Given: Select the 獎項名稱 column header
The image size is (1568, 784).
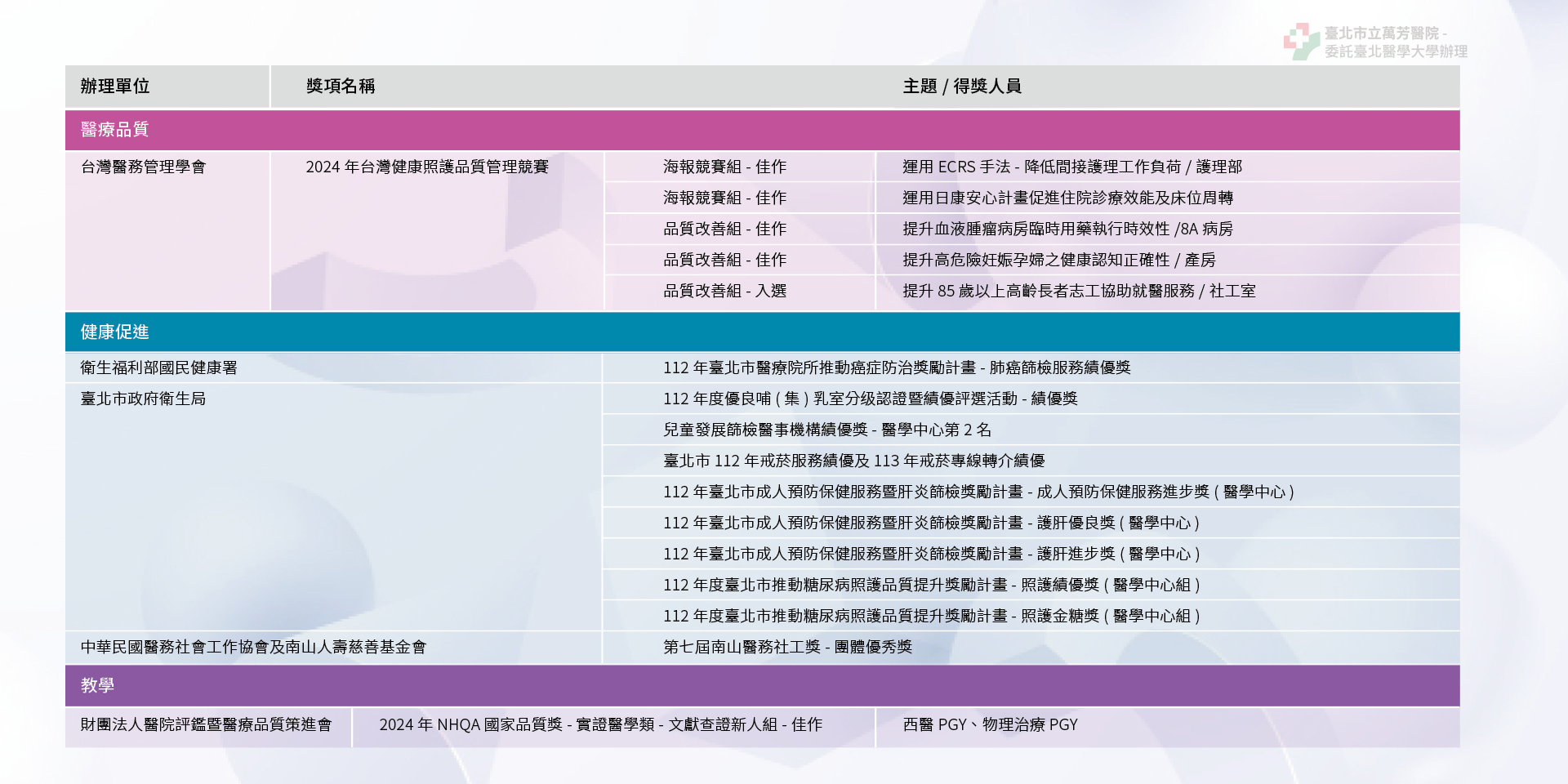Looking at the screenshot, I should point(341,86).
